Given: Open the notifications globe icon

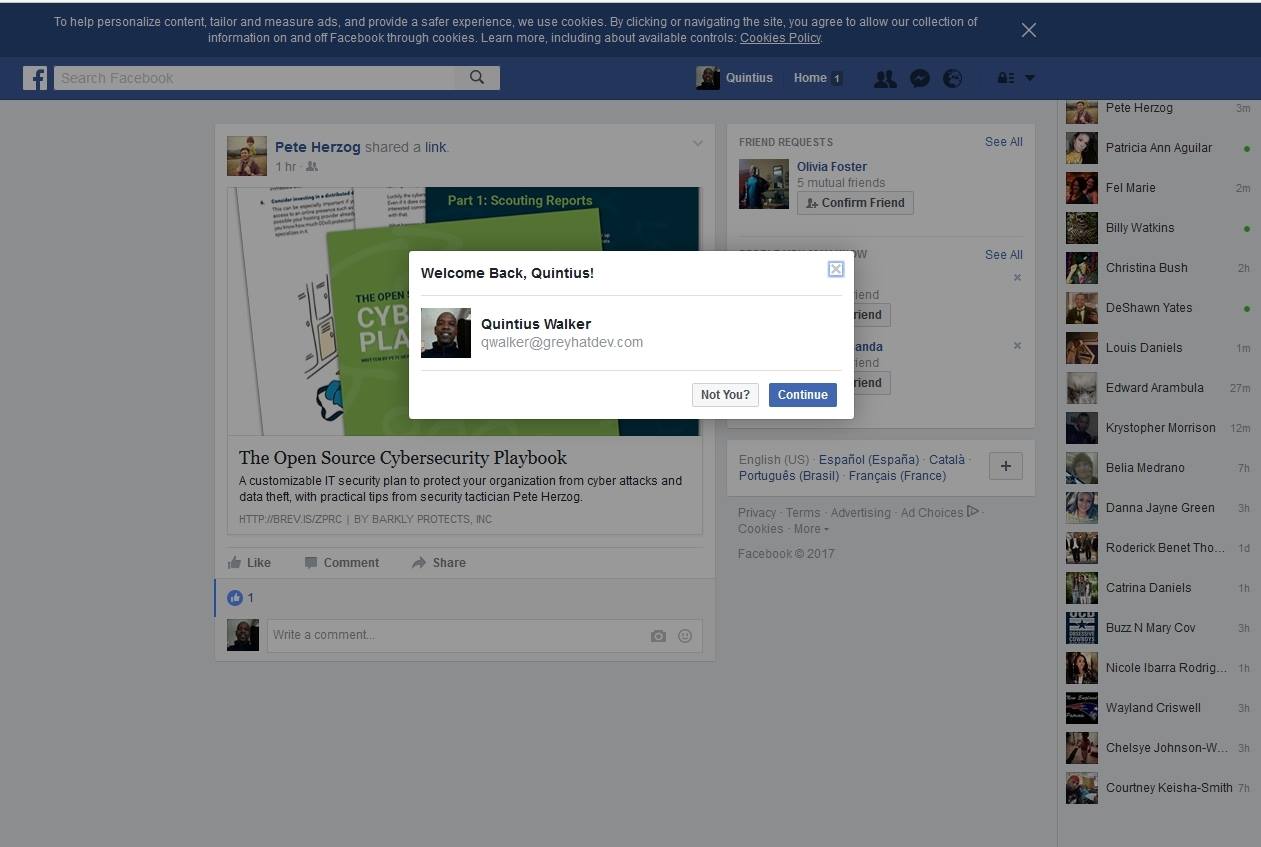Looking at the screenshot, I should pos(953,78).
